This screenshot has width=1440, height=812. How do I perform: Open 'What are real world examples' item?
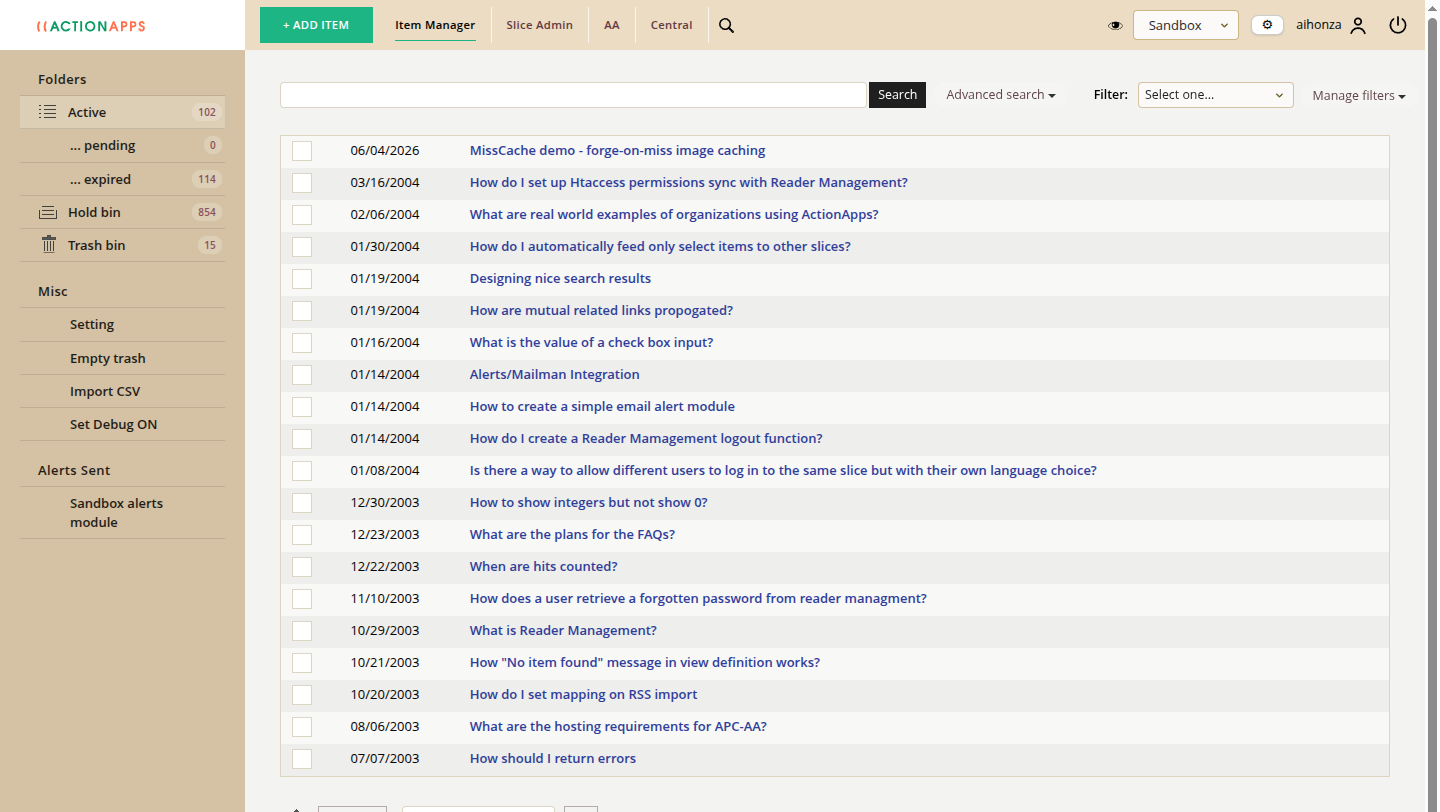coord(674,215)
